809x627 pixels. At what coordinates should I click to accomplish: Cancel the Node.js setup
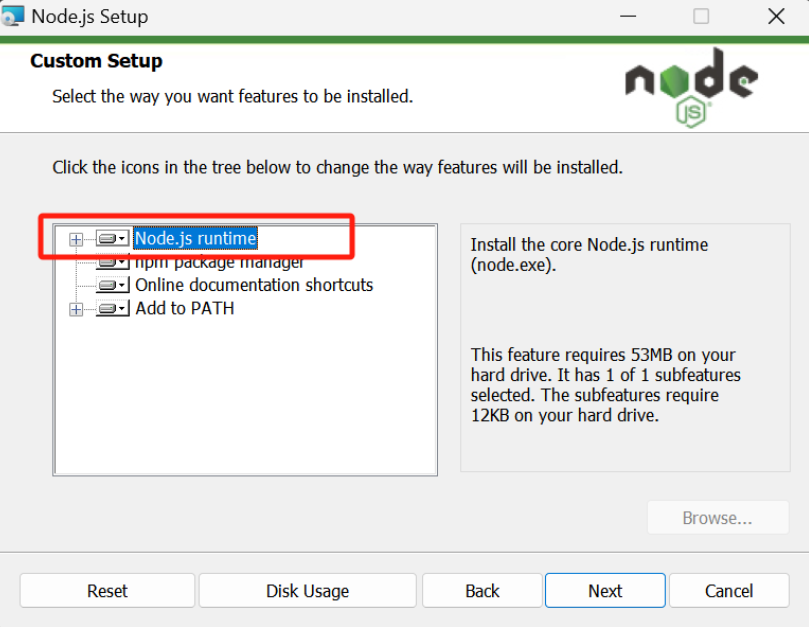click(729, 591)
